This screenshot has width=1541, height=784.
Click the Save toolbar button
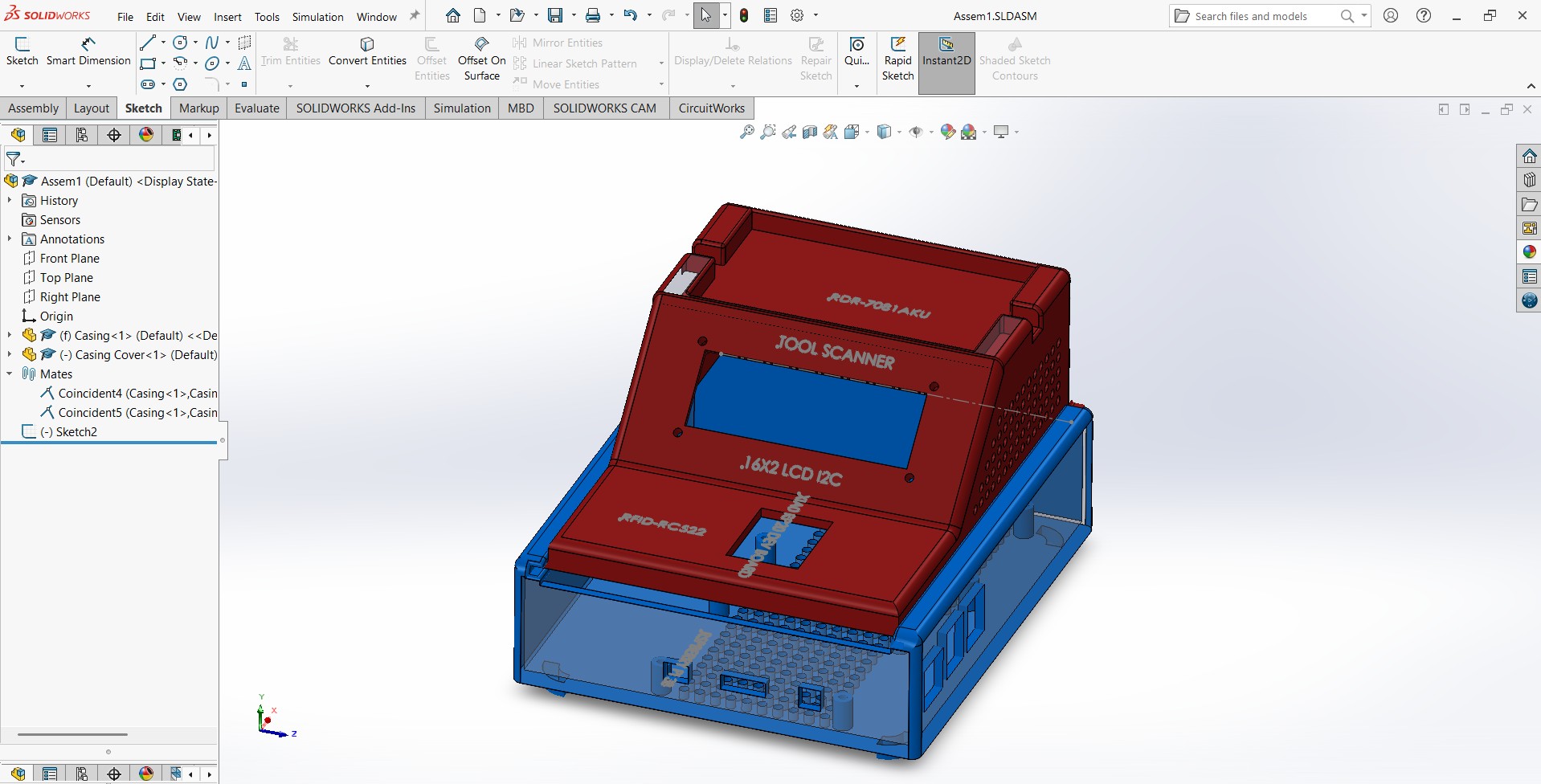click(x=555, y=15)
